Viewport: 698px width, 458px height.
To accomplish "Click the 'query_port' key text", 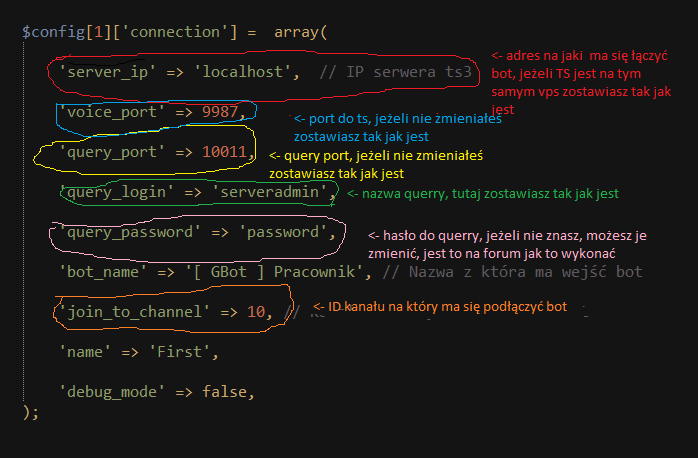I will [x=109, y=152].
